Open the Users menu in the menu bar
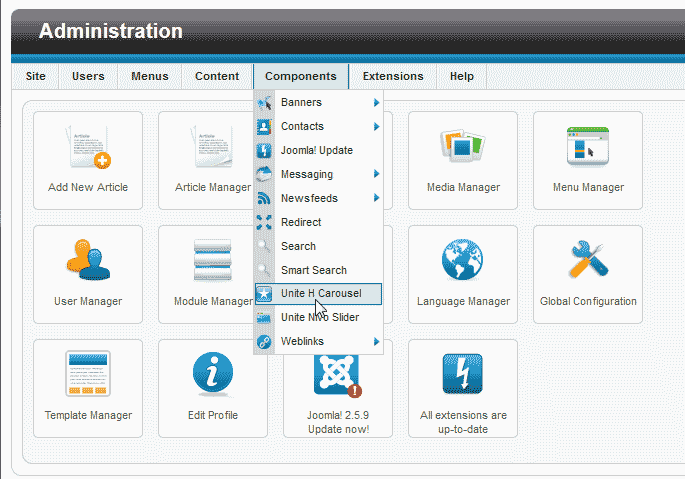 (88, 76)
